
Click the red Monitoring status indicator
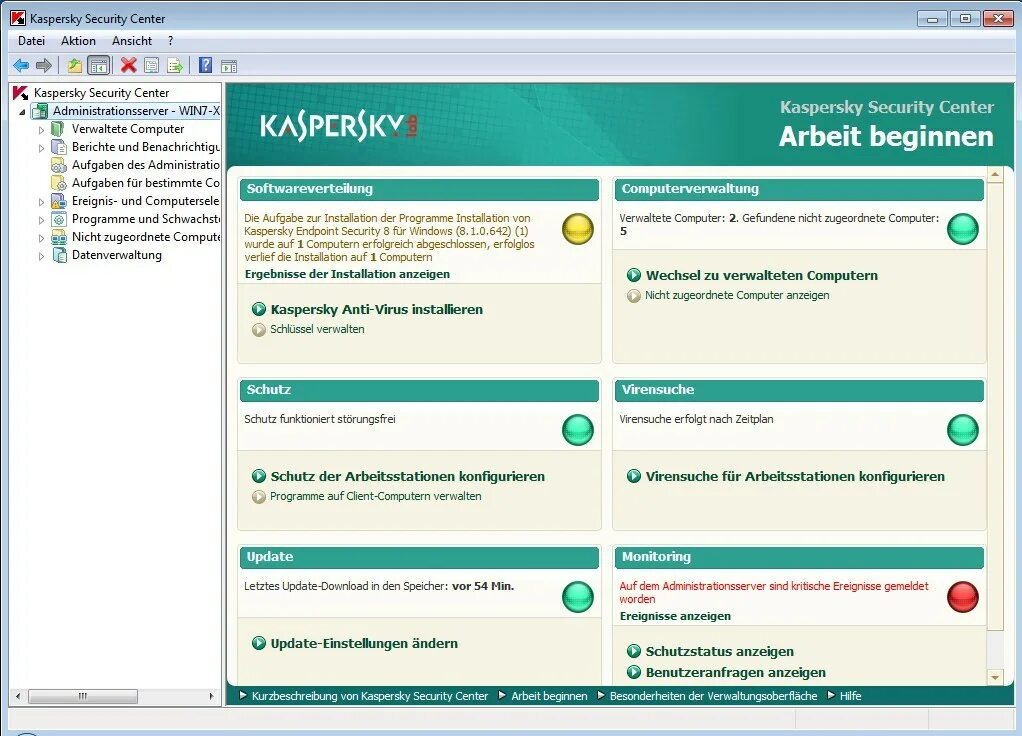tap(963, 596)
